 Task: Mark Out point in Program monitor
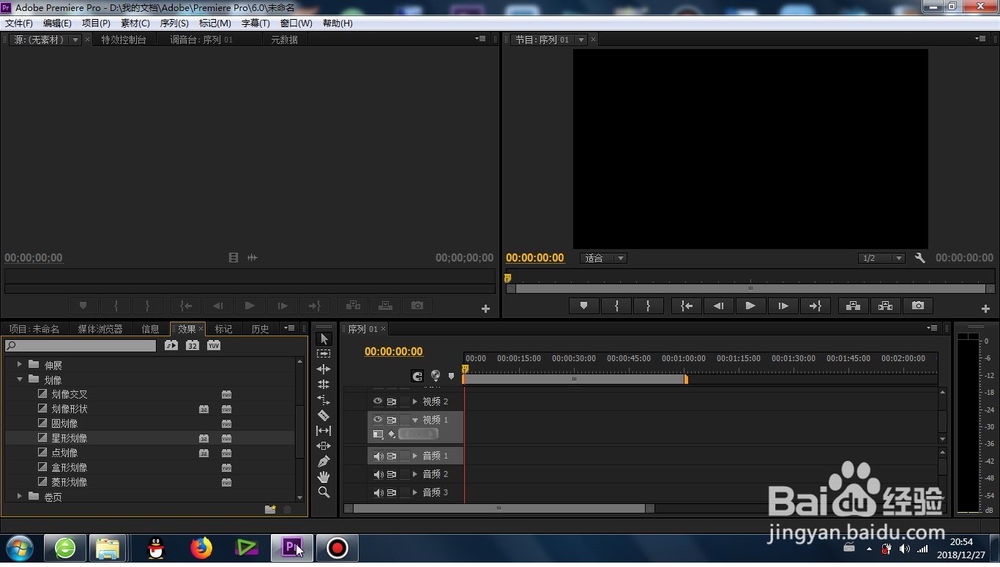pyautogui.click(x=648, y=306)
